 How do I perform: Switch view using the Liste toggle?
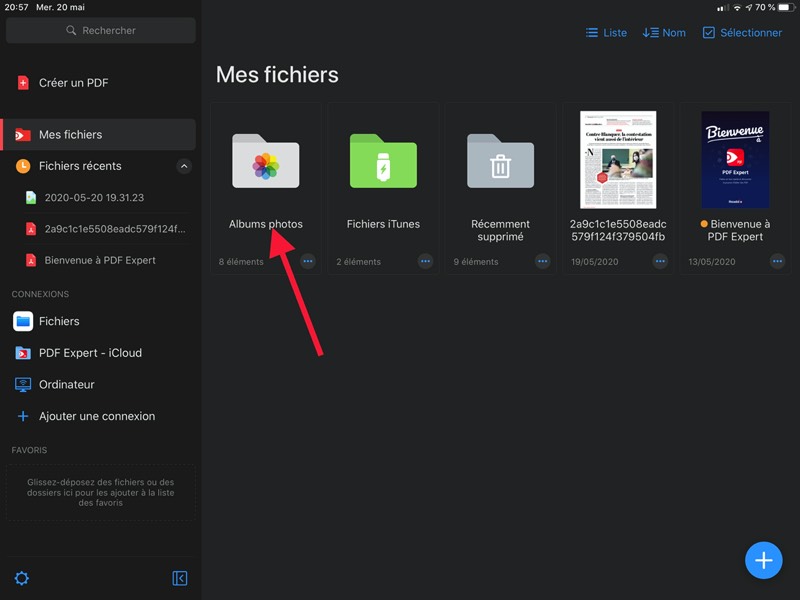(x=606, y=33)
